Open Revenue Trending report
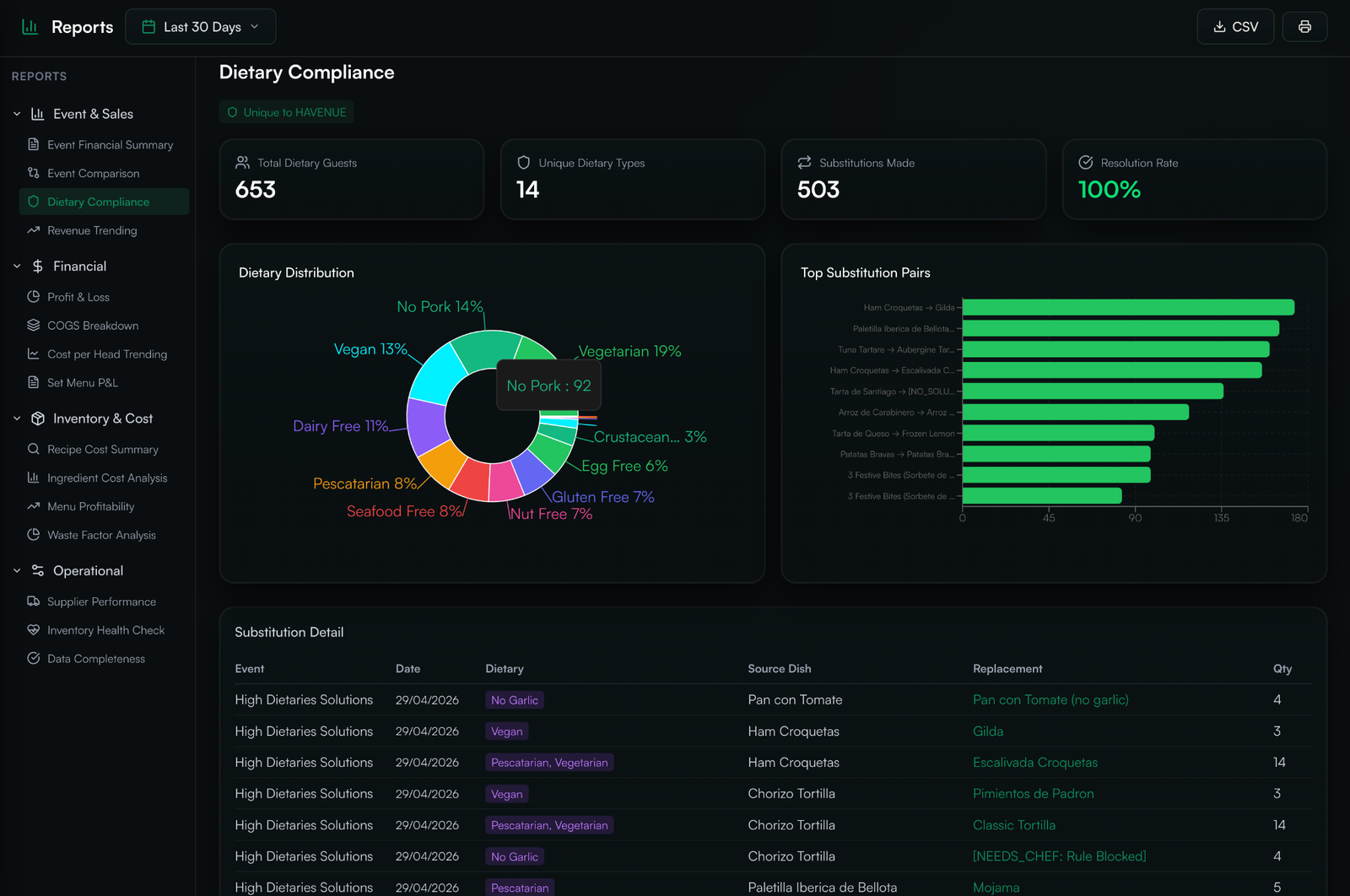This screenshot has width=1350, height=896. [x=104, y=230]
